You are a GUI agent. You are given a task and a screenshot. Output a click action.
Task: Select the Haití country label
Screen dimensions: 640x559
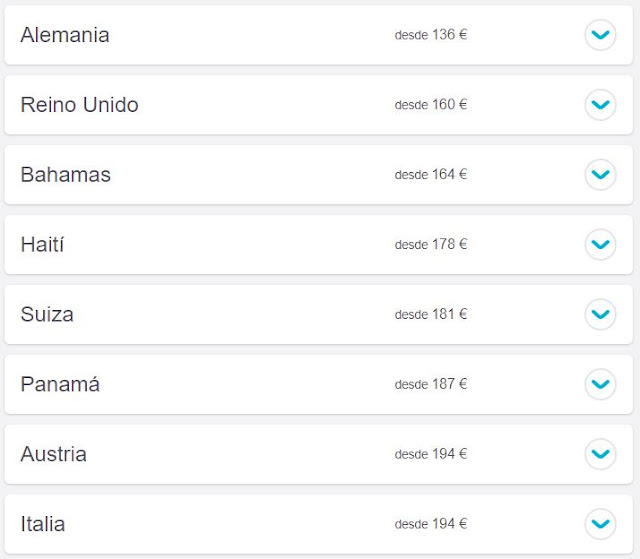42,244
